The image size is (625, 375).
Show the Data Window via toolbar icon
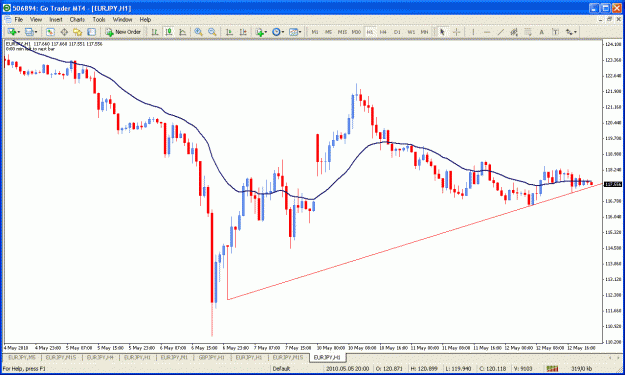pyautogui.click(x=64, y=32)
